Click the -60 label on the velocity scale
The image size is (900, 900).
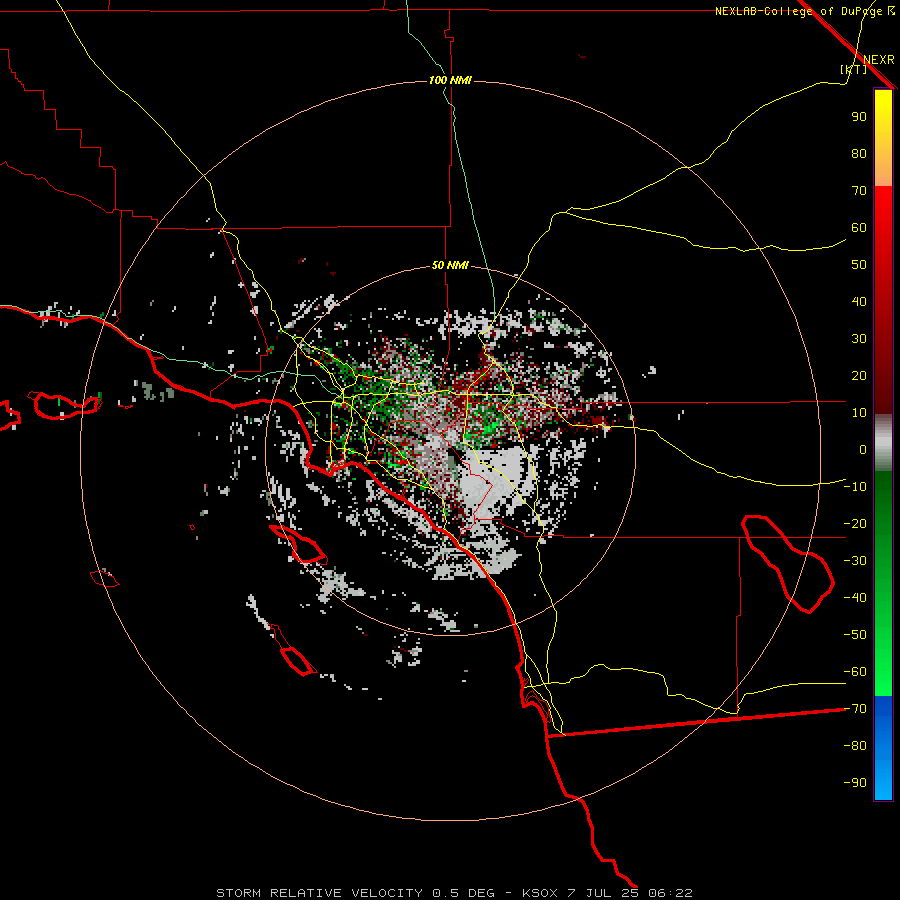click(855, 672)
